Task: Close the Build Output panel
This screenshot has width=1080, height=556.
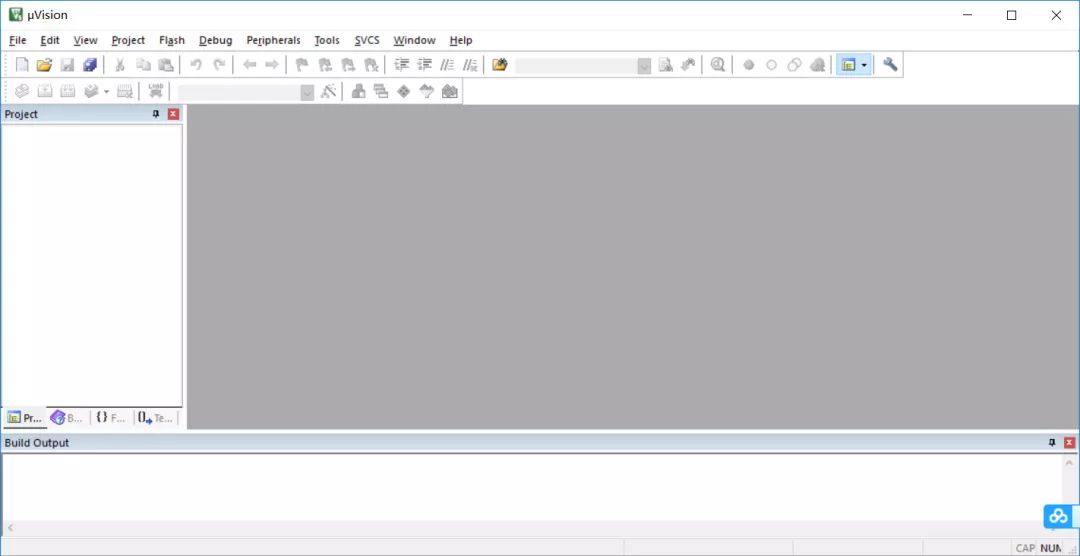Action: coord(1070,443)
